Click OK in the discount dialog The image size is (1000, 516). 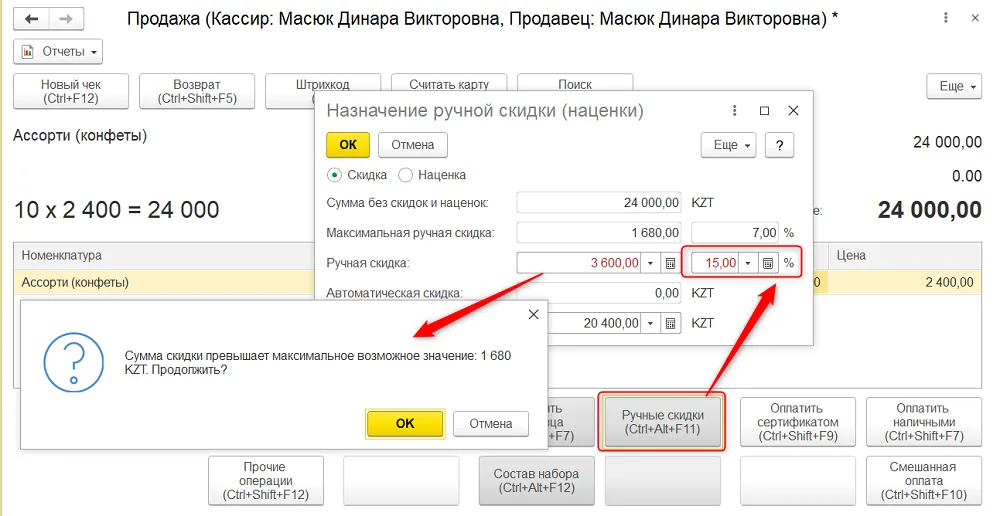click(348, 145)
